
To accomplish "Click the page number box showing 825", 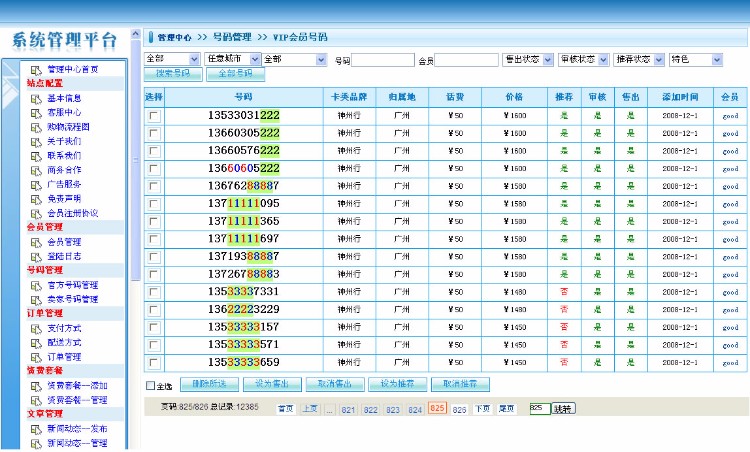I will 540,408.
